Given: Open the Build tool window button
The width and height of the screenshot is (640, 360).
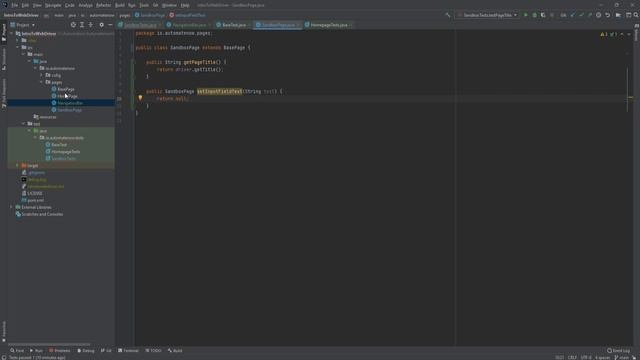Looking at the screenshot, I should [175, 351].
